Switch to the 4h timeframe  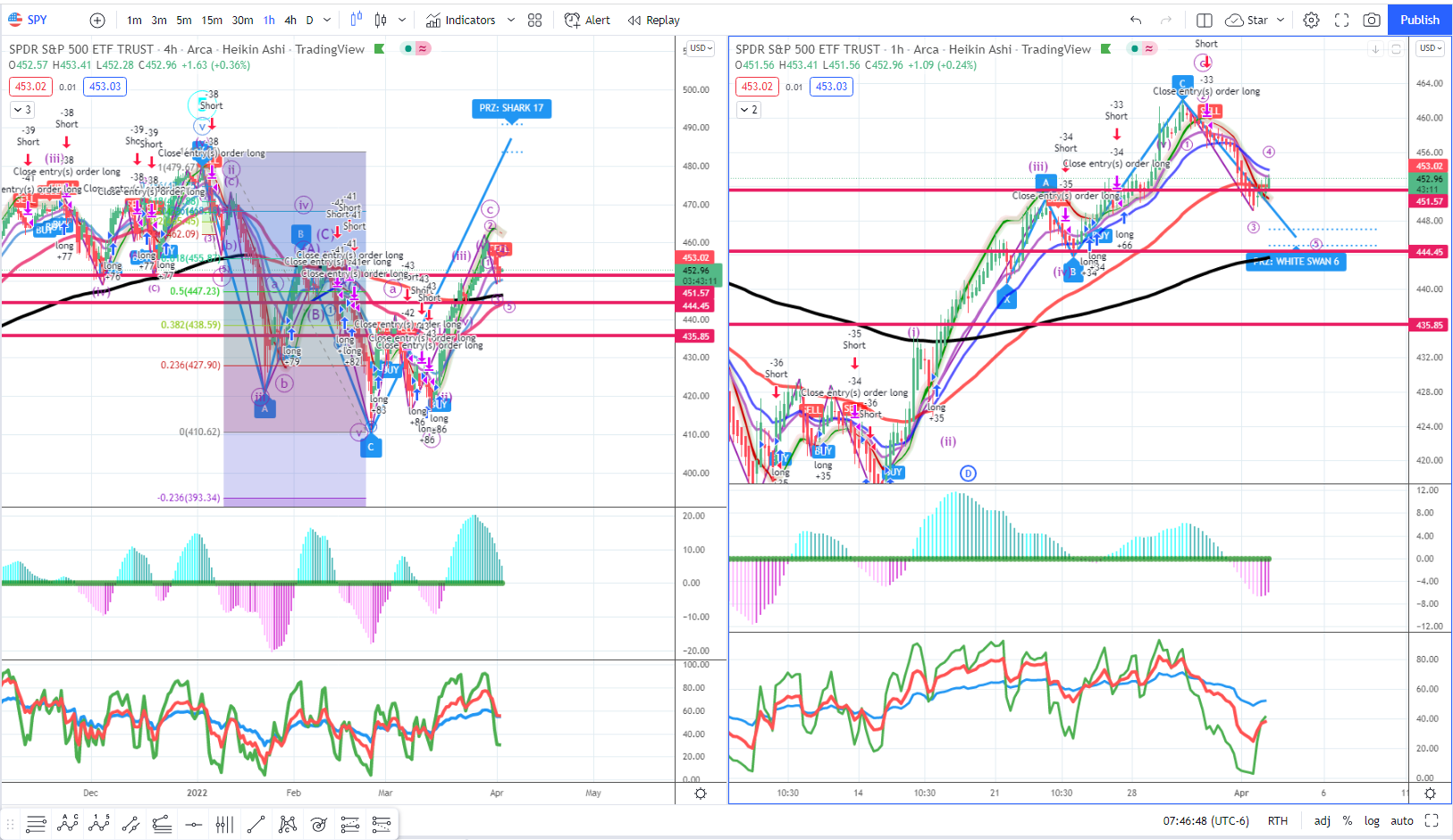click(290, 20)
